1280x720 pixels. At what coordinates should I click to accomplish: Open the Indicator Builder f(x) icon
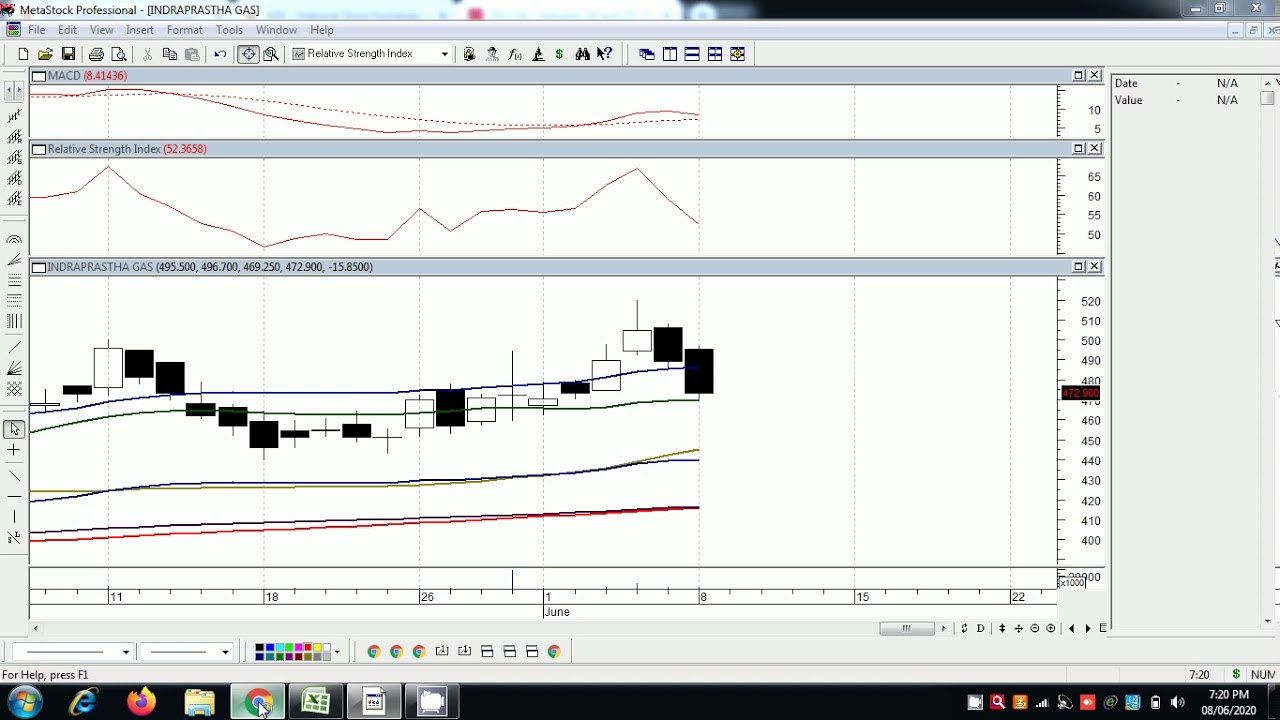click(515, 54)
